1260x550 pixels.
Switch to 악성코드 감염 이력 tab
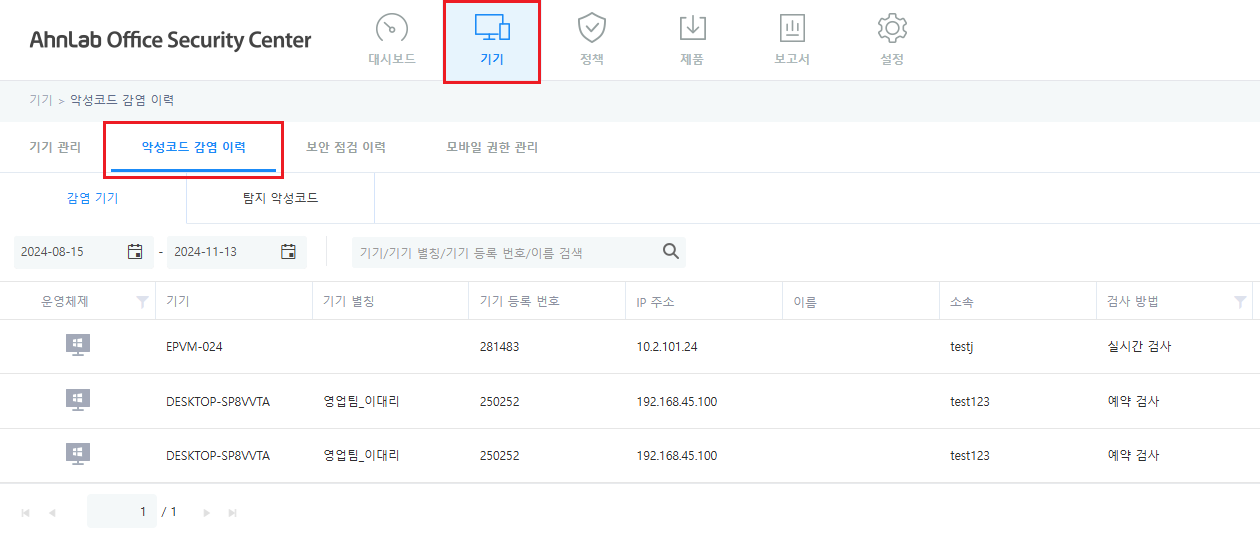click(x=194, y=147)
